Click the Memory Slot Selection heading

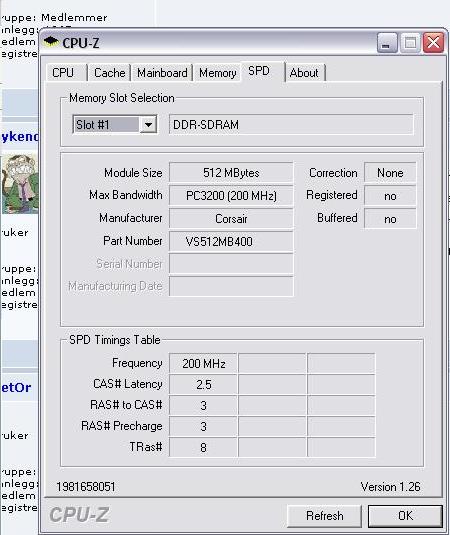122,98
